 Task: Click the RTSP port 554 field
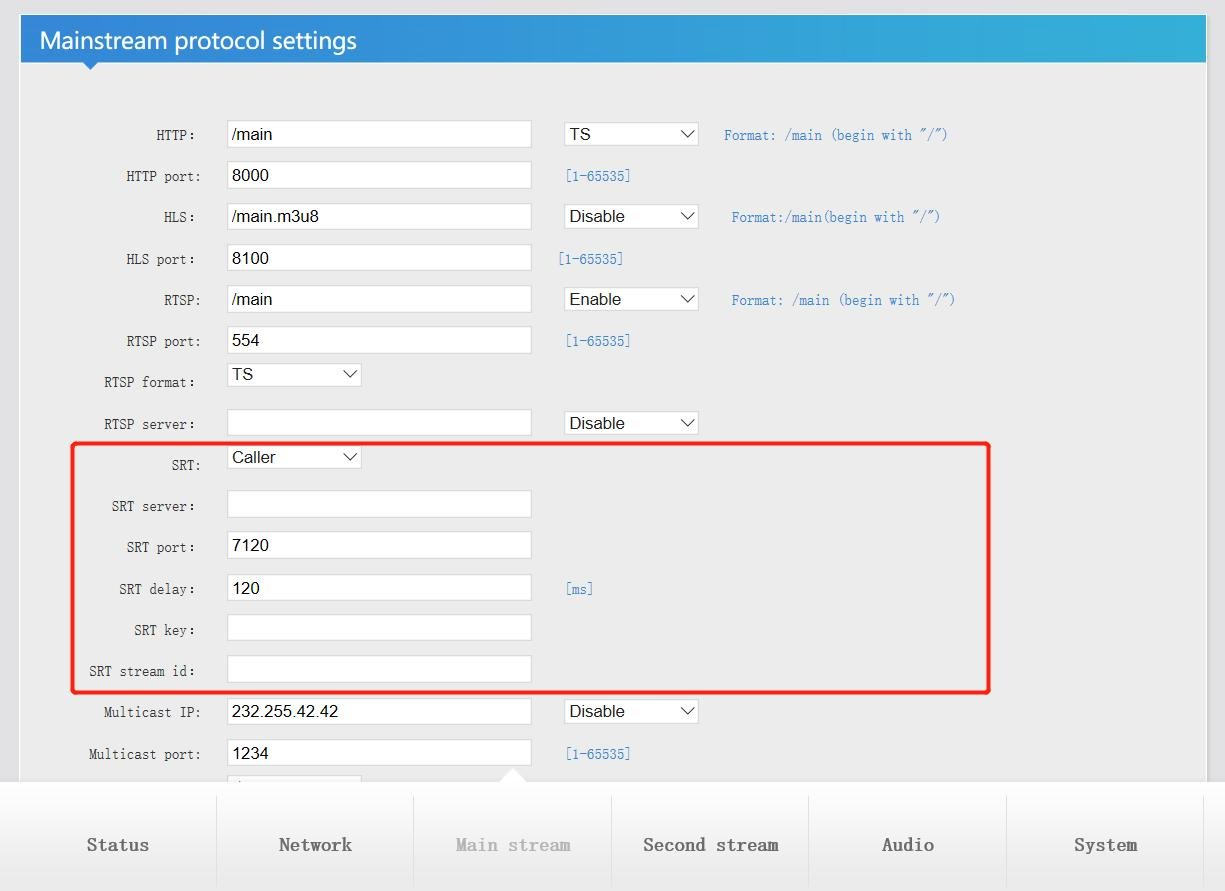(x=379, y=340)
